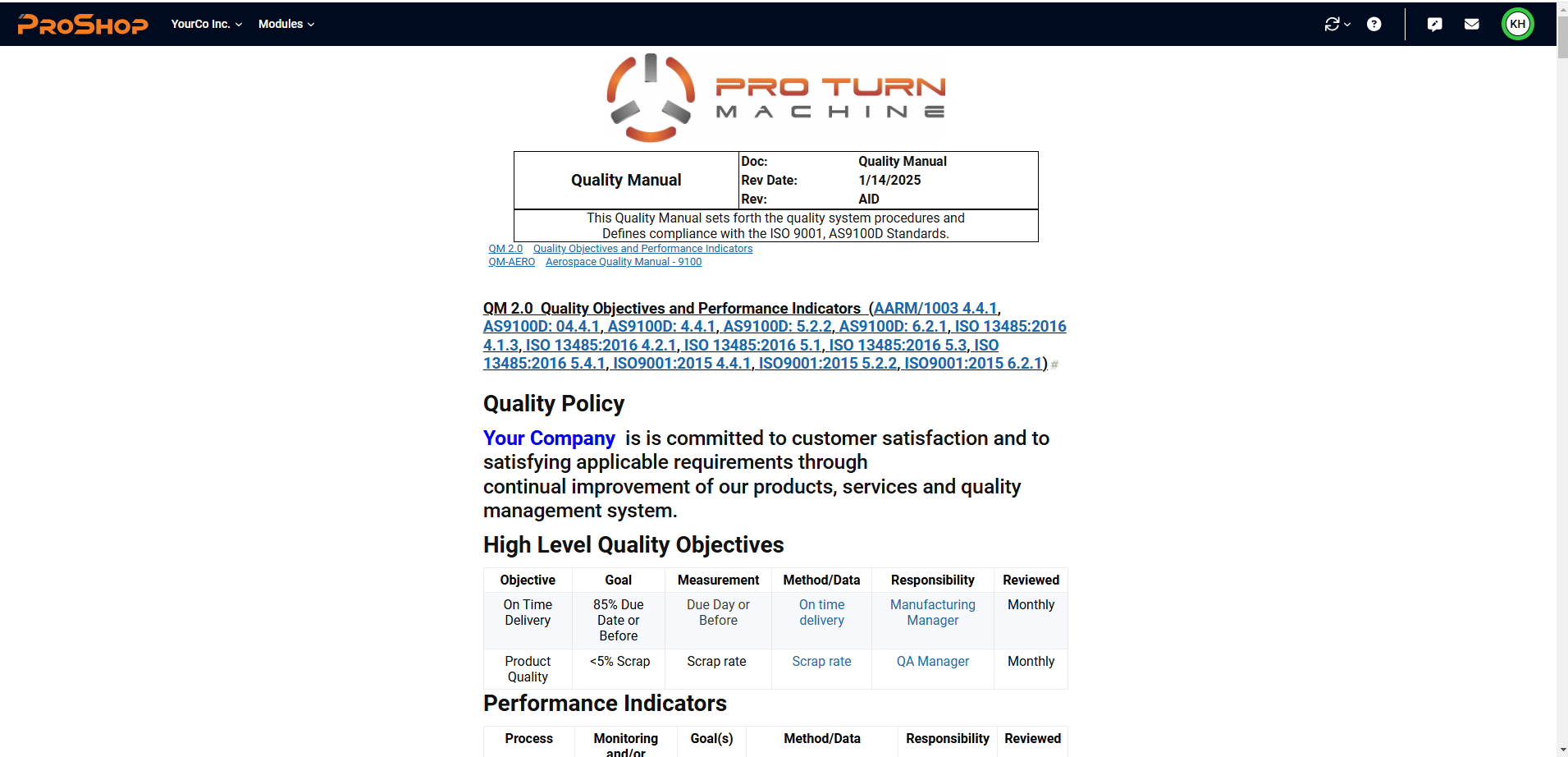Open the feedback comment icon
Screen dimensions: 1568x757
[1434, 25]
